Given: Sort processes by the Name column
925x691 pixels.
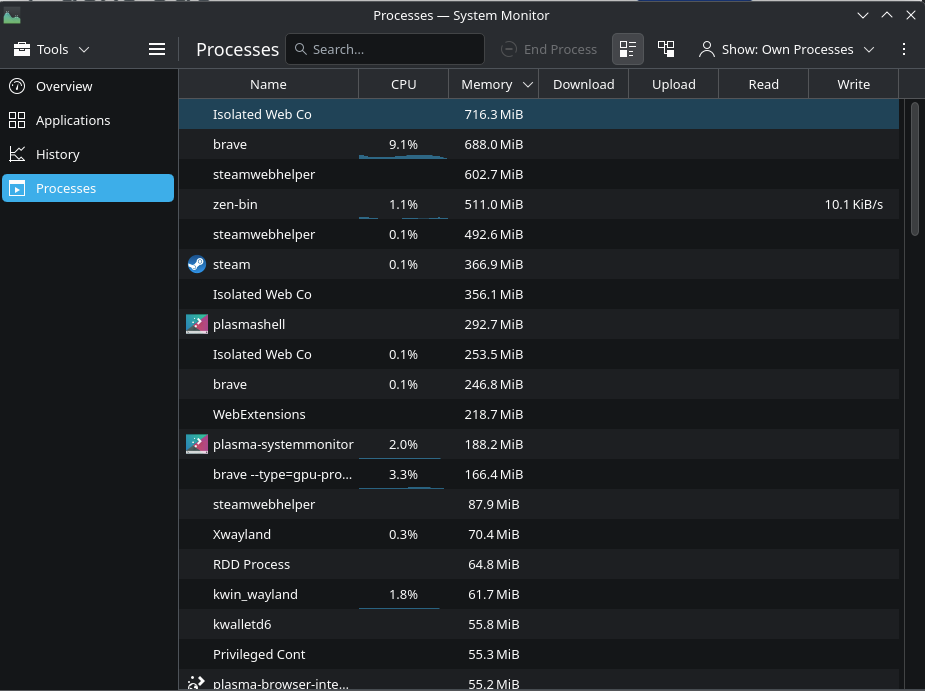Looking at the screenshot, I should (x=268, y=84).
